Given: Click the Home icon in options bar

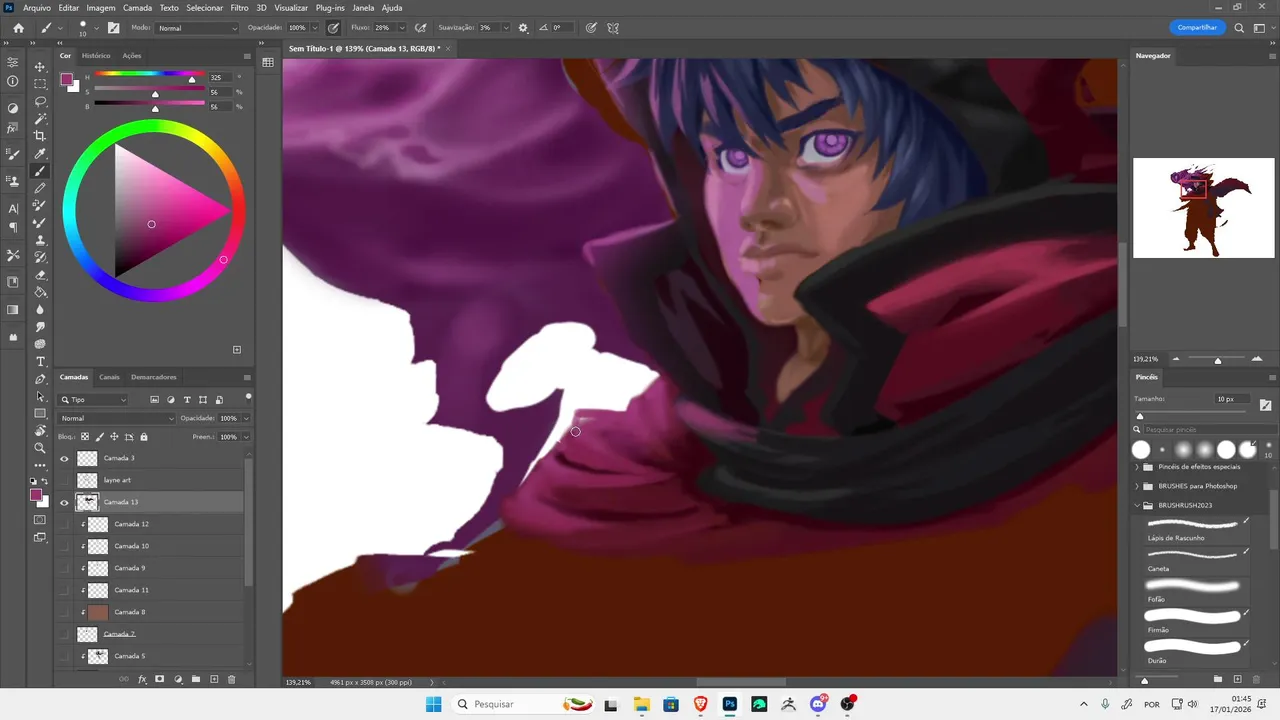Looking at the screenshot, I should pyautogui.click(x=18, y=28).
